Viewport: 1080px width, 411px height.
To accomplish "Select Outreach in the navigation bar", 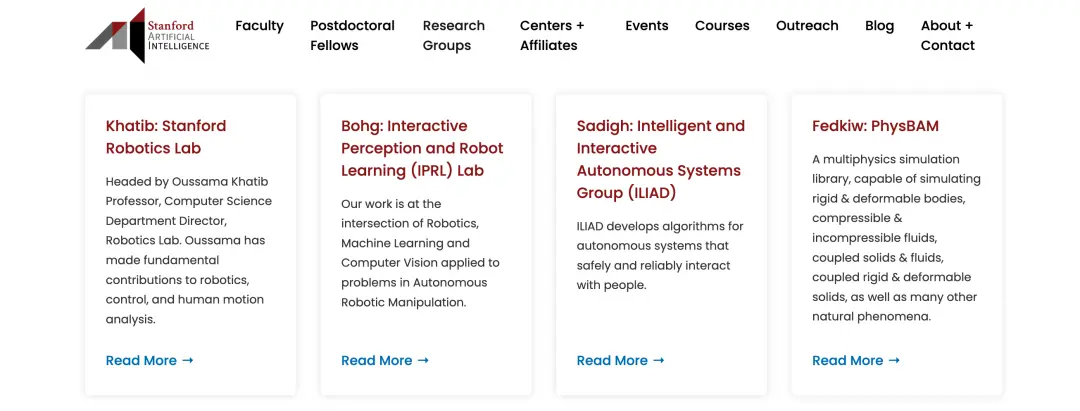I will click(x=807, y=26).
